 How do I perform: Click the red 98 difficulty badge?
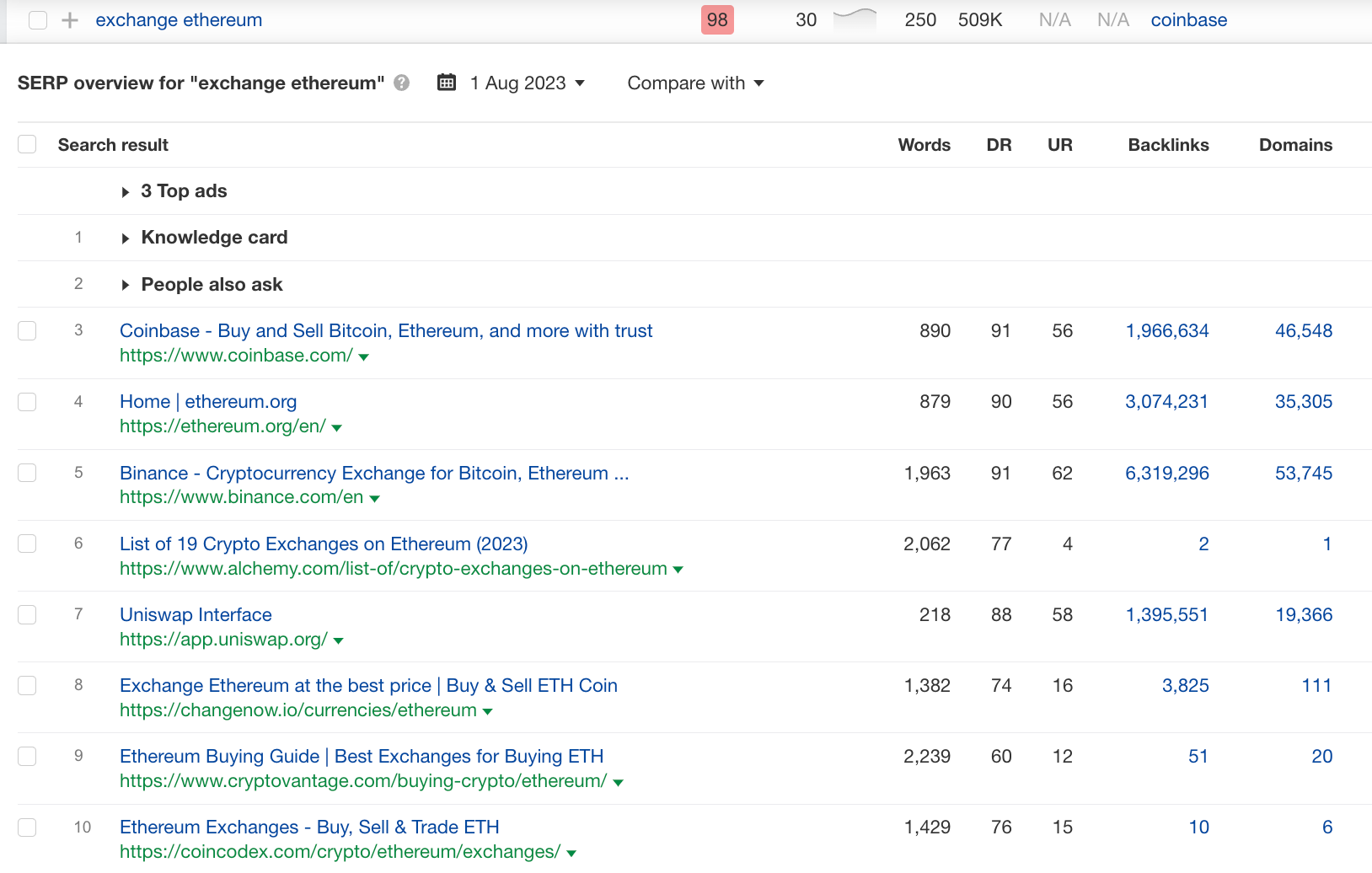coord(717,19)
